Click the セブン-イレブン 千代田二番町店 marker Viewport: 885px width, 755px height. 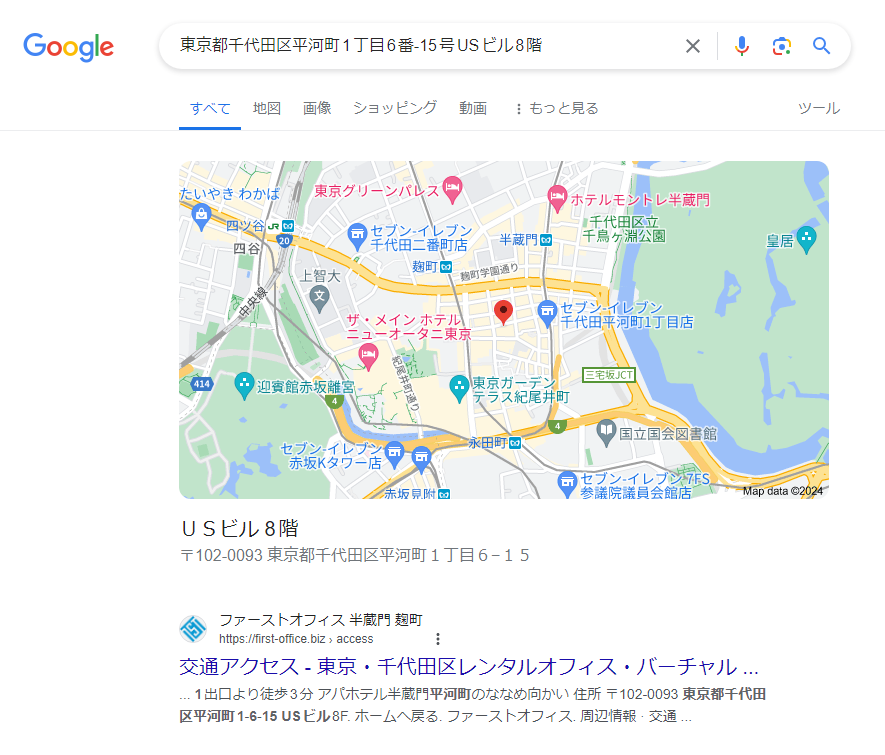tap(357, 236)
